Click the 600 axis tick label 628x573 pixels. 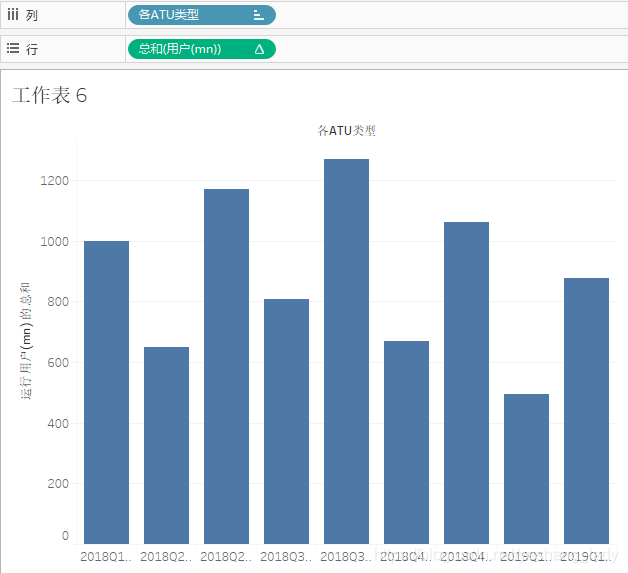[58, 363]
